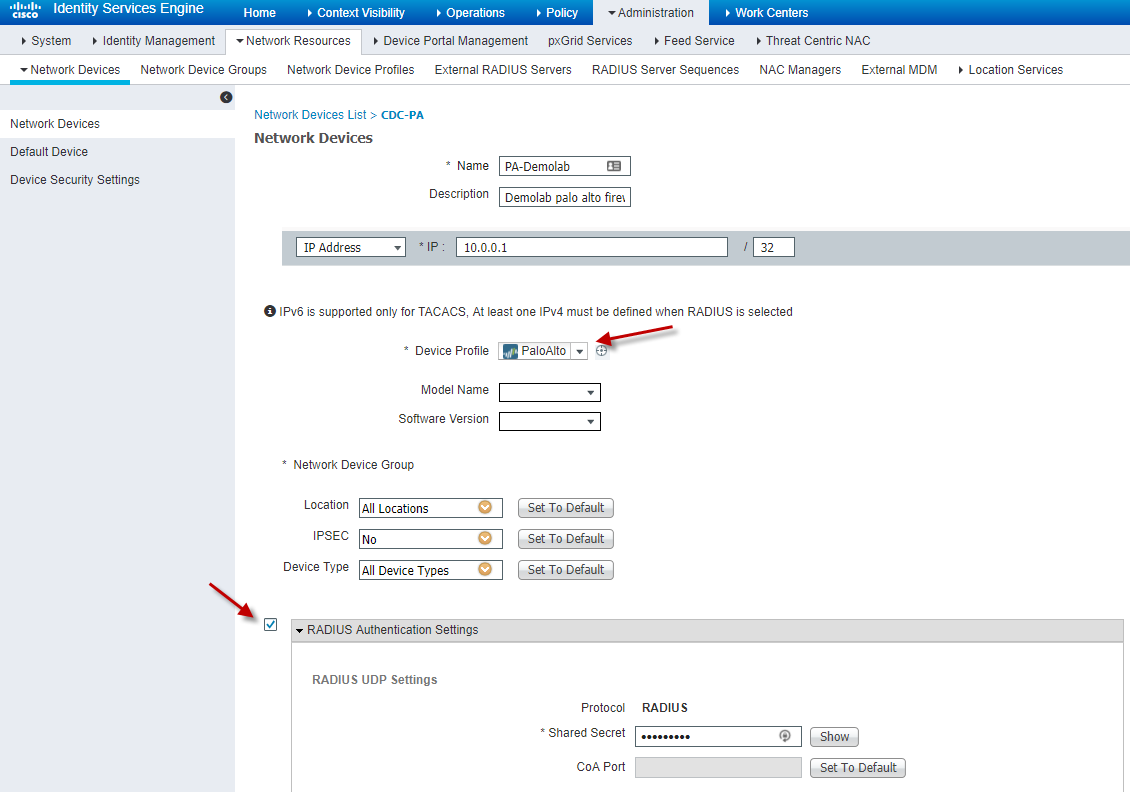Open Network Resources submenu
This screenshot has height=792, width=1130.
pyautogui.click(x=293, y=41)
